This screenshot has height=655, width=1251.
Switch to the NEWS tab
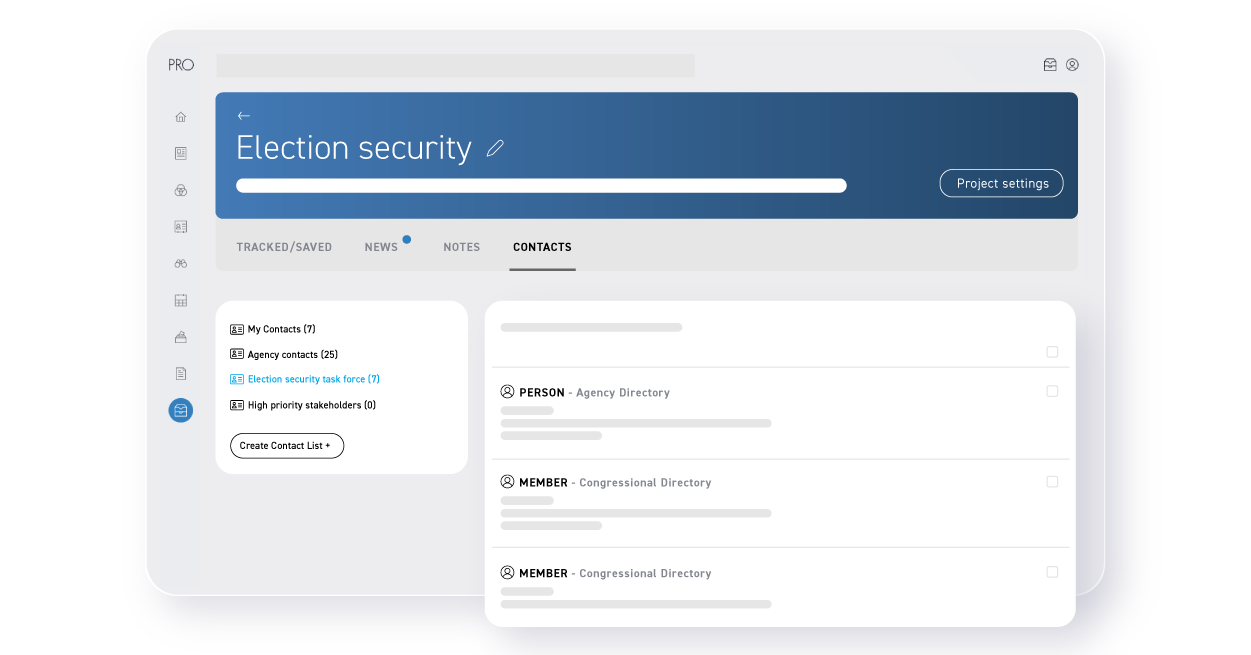pos(381,247)
